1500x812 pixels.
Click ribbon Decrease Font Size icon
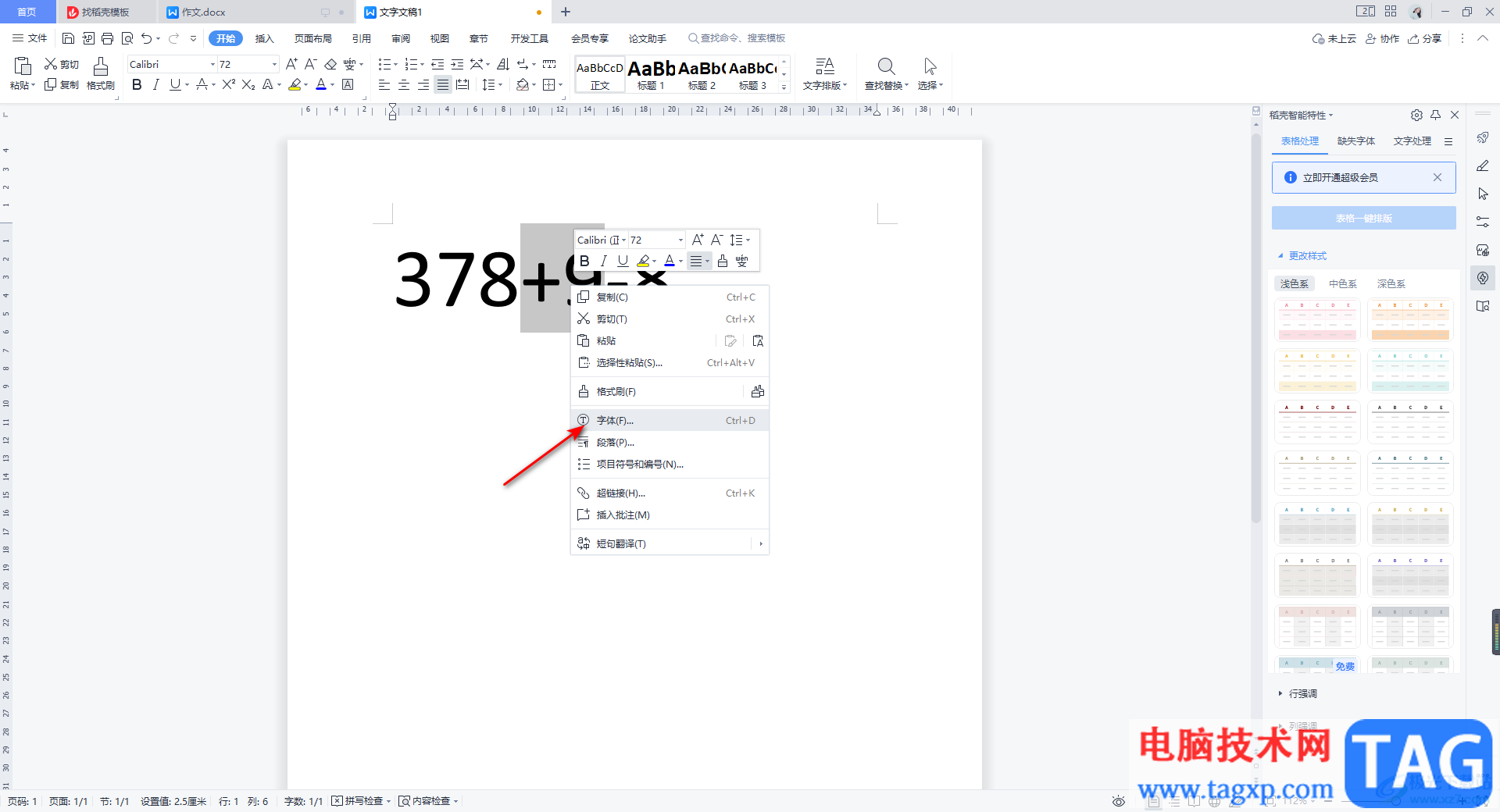click(310, 64)
